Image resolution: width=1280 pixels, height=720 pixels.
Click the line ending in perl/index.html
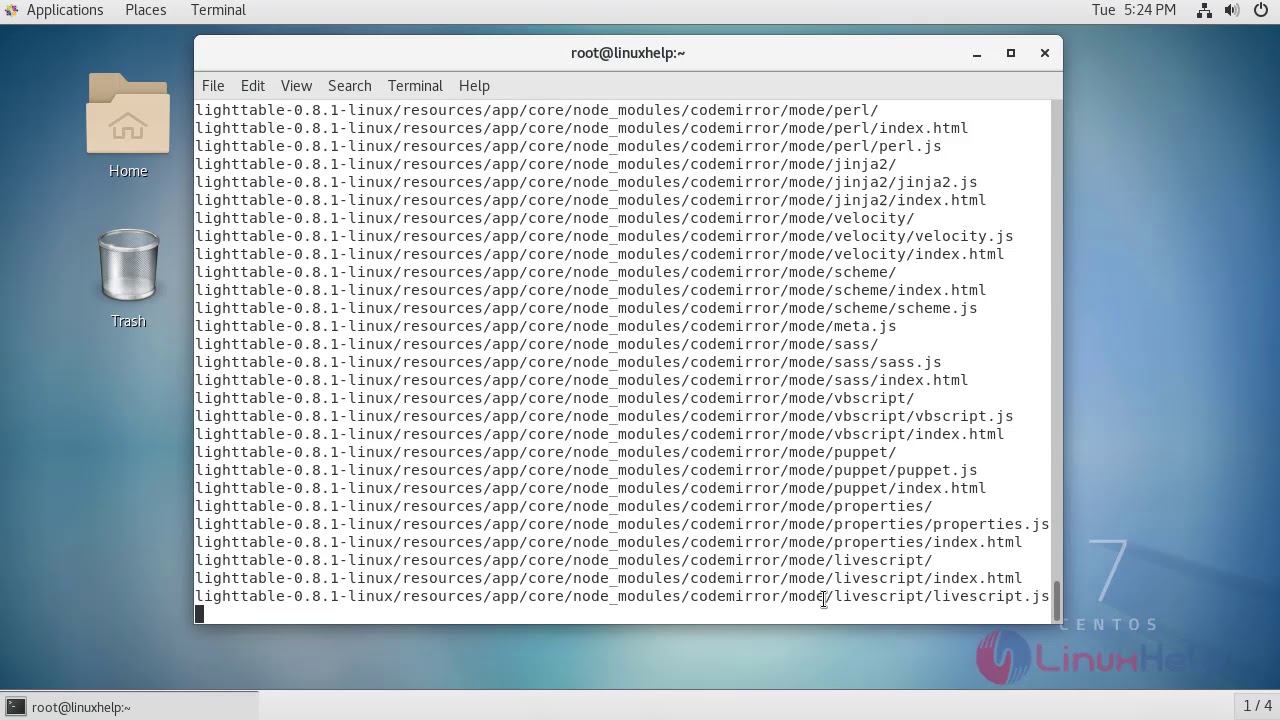581,128
